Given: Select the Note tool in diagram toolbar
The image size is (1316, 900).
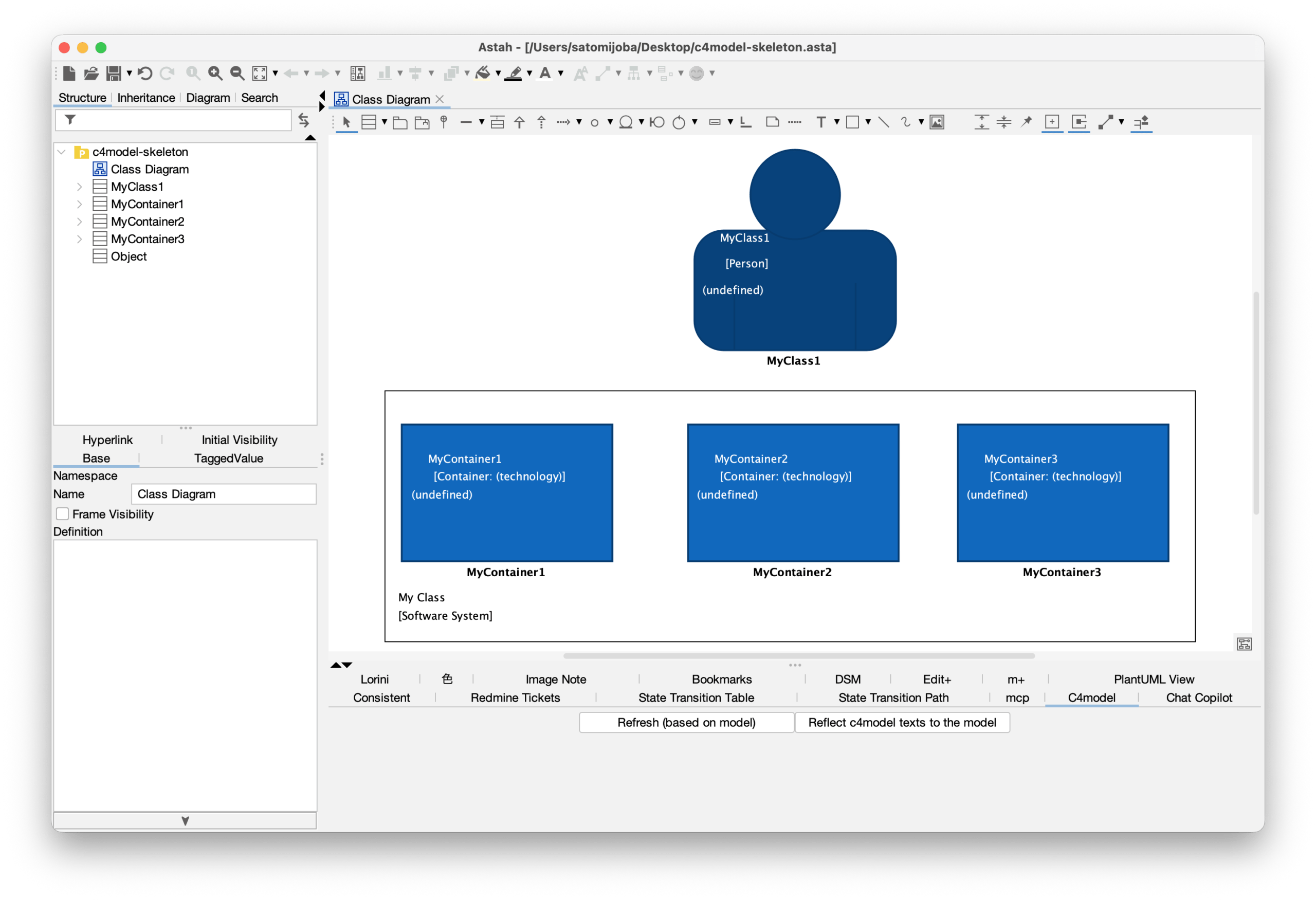Looking at the screenshot, I should click(773, 122).
